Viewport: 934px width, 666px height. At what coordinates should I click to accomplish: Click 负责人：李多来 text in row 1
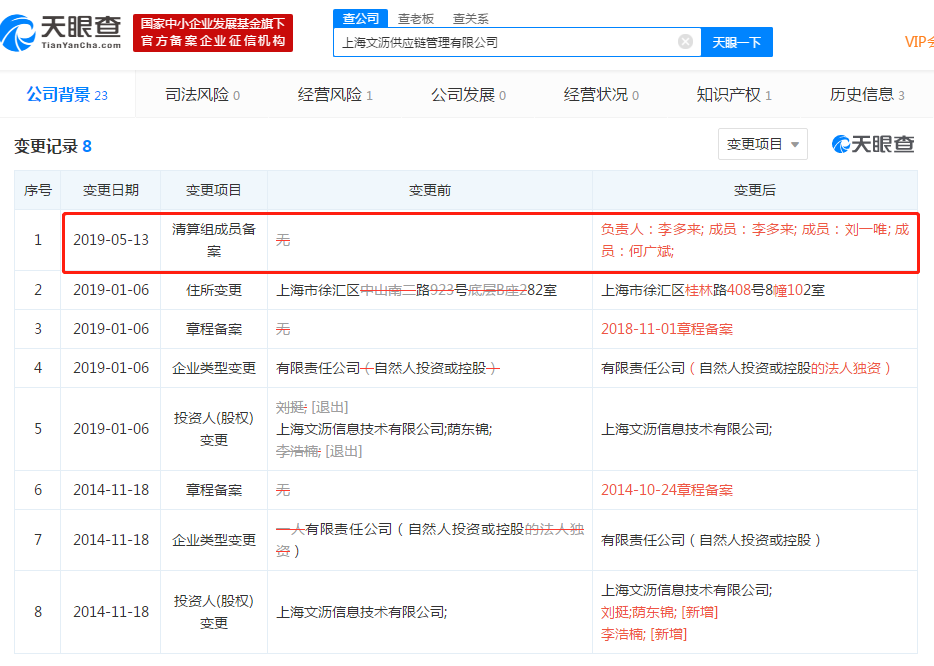click(x=652, y=229)
